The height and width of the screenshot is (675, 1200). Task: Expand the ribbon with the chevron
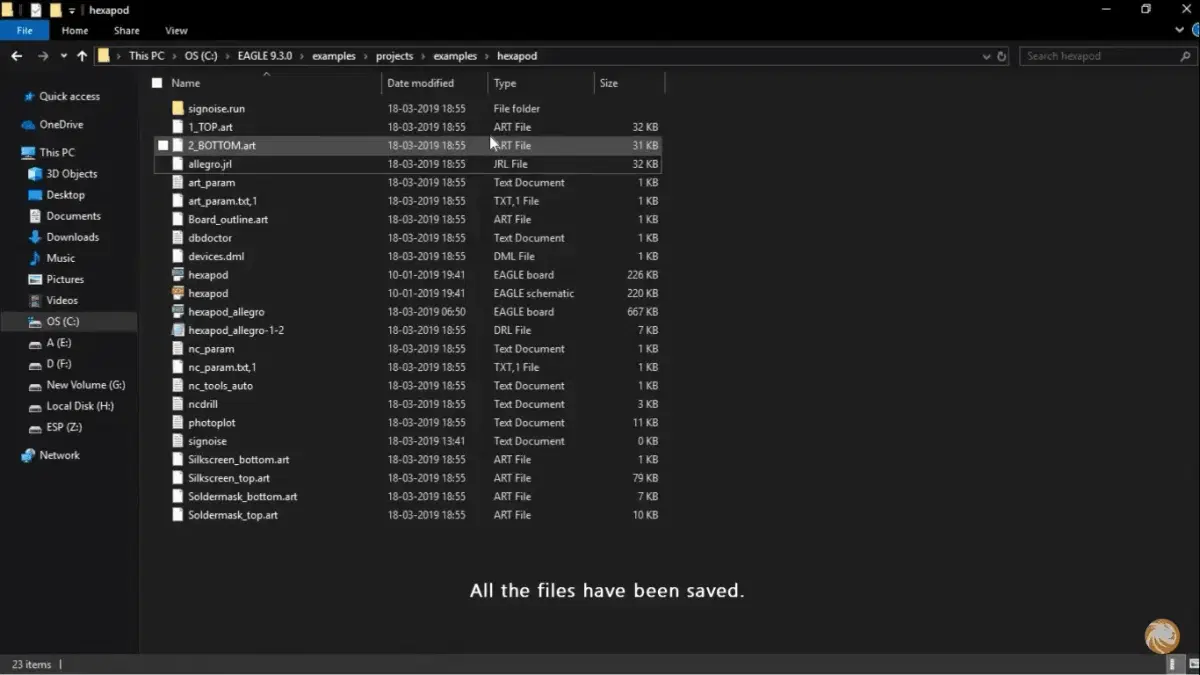1180,31
